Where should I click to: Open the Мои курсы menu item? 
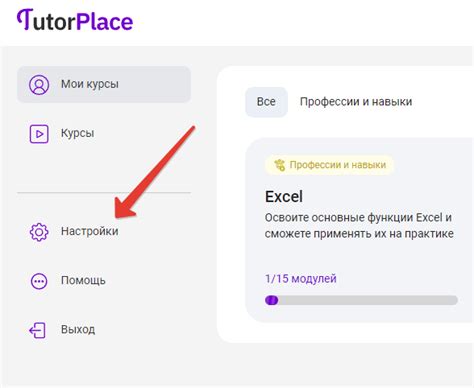tap(104, 84)
